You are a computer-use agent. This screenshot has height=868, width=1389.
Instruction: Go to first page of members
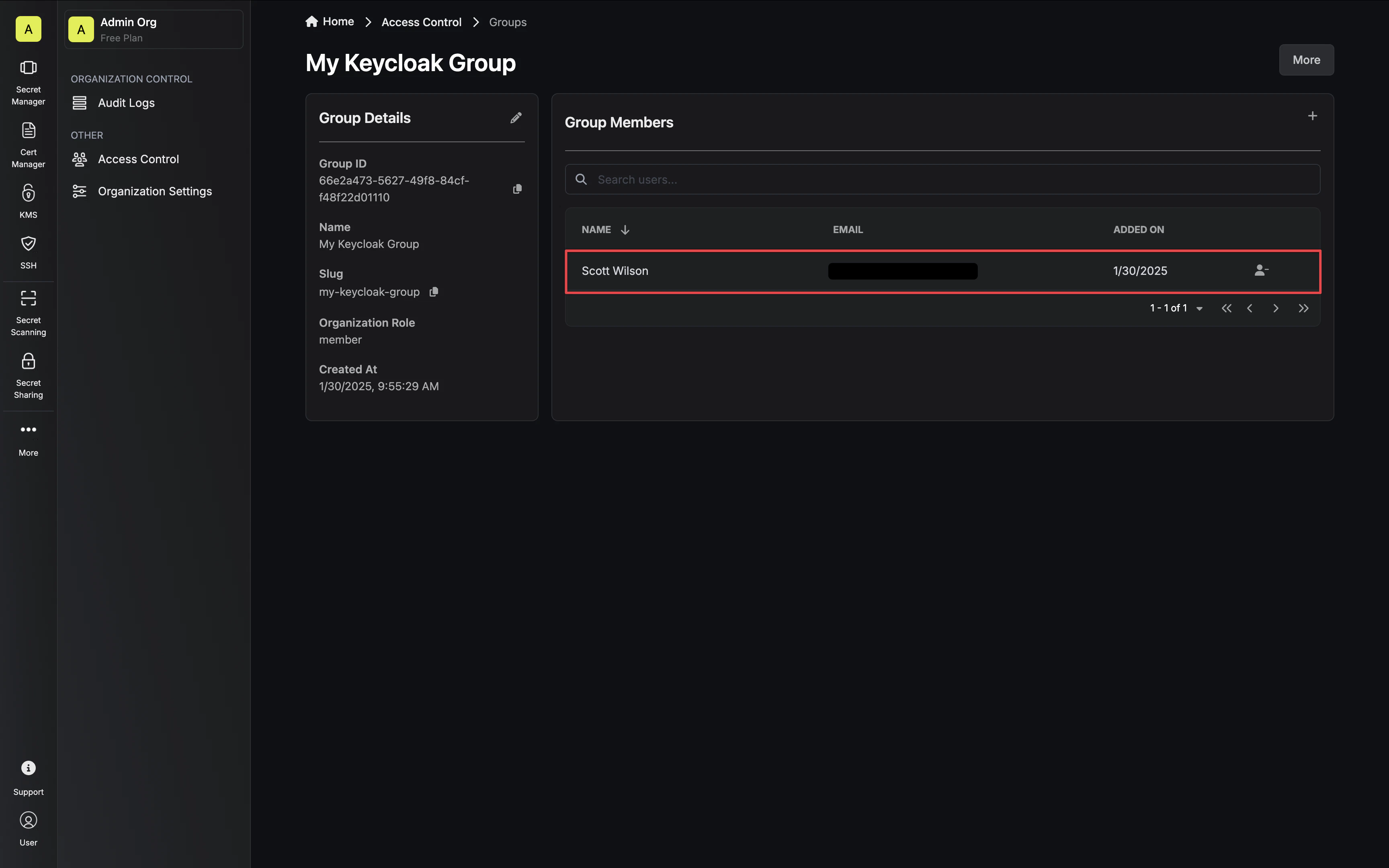[x=1227, y=308]
